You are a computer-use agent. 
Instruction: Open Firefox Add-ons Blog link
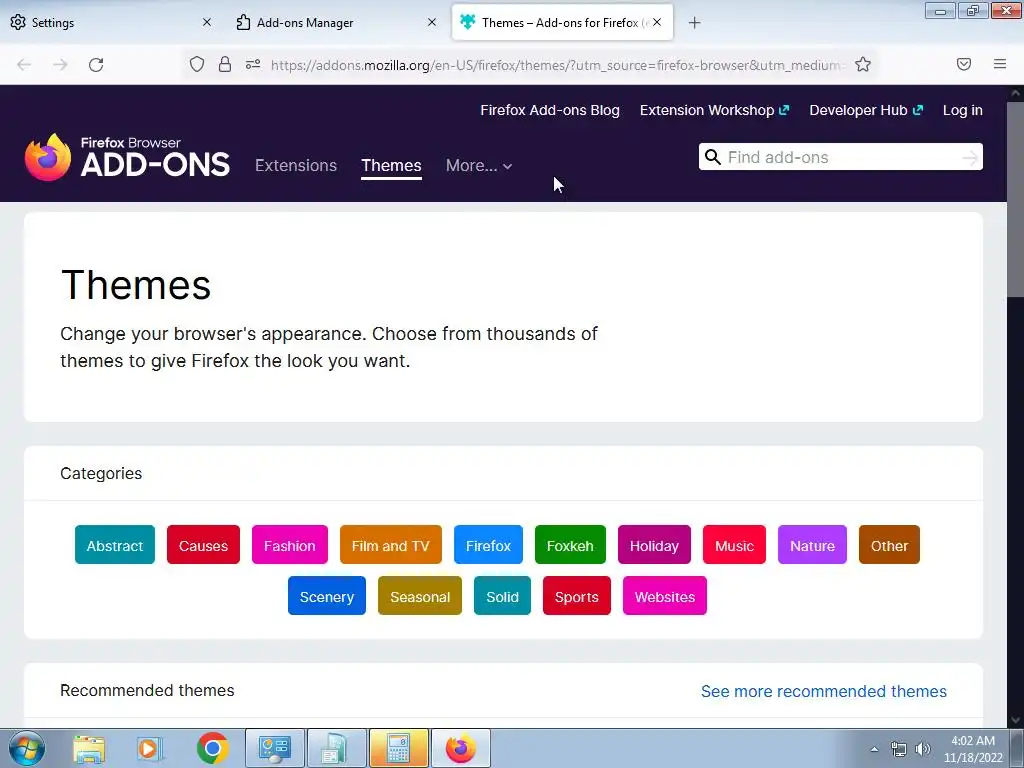point(550,110)
